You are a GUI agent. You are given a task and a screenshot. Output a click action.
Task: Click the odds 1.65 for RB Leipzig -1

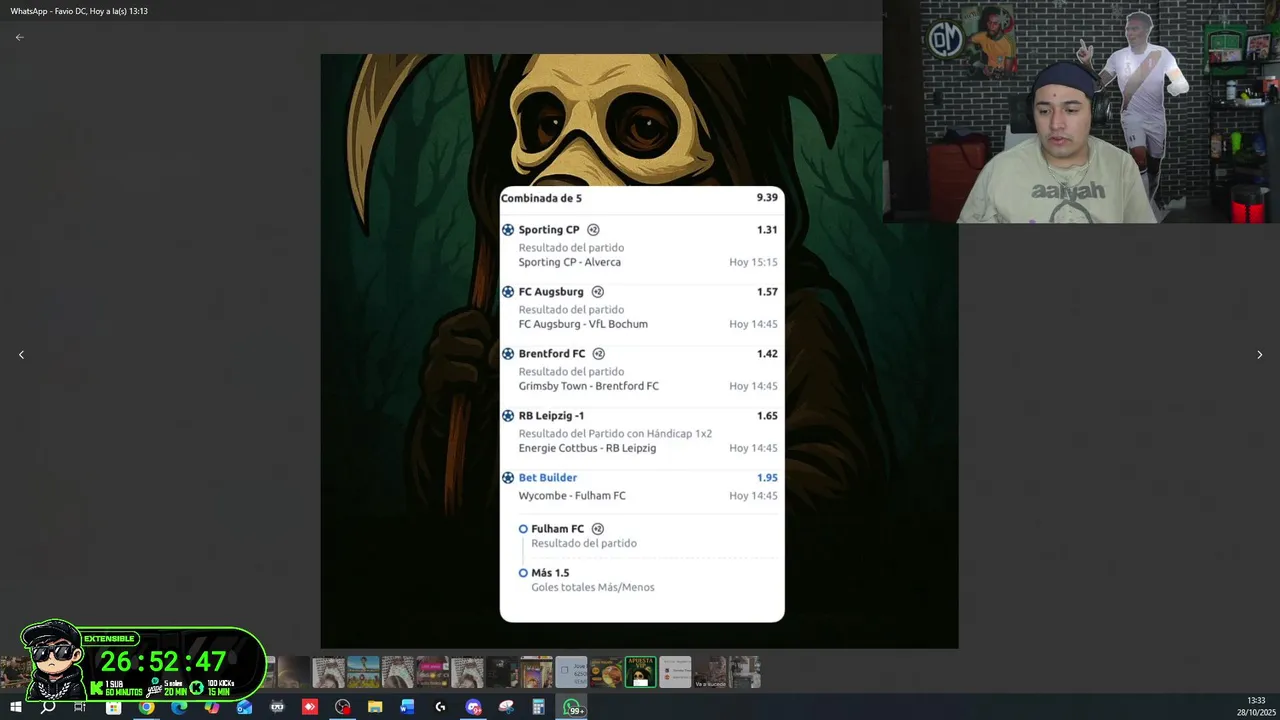pyautogui.click(x=767, y=416)
